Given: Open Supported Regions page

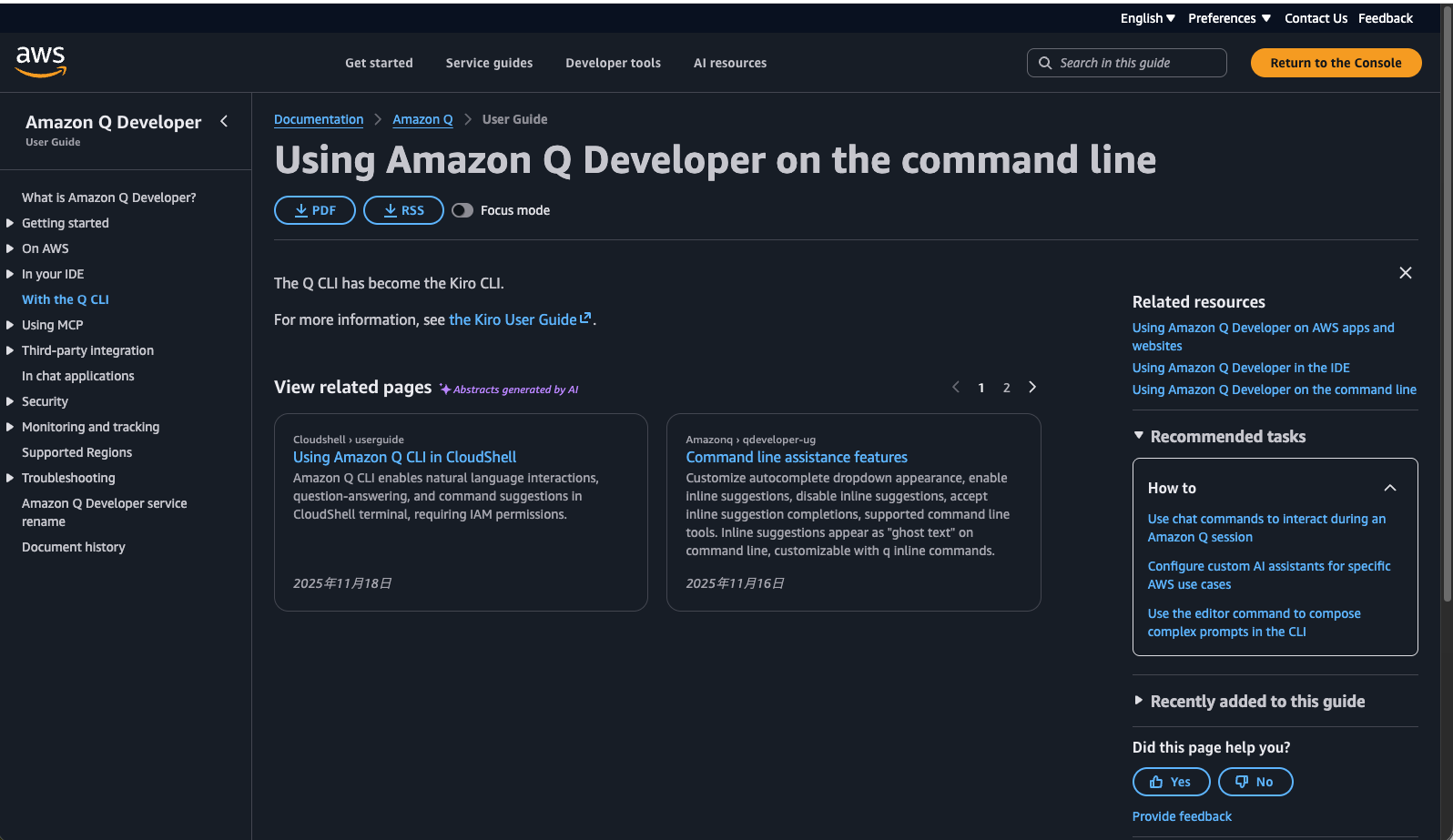Looking at the screenshot, I should coord(77,452).
